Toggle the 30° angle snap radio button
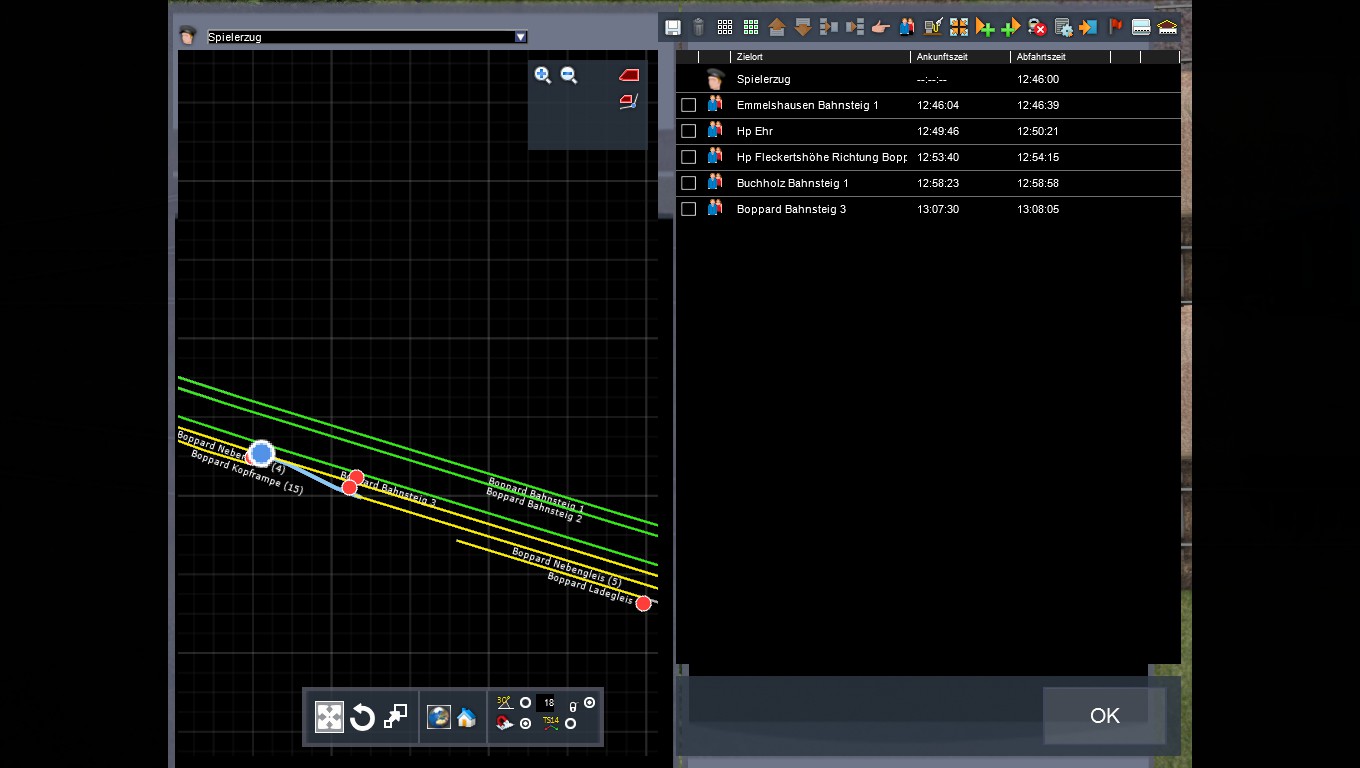 tap(525, 703)
